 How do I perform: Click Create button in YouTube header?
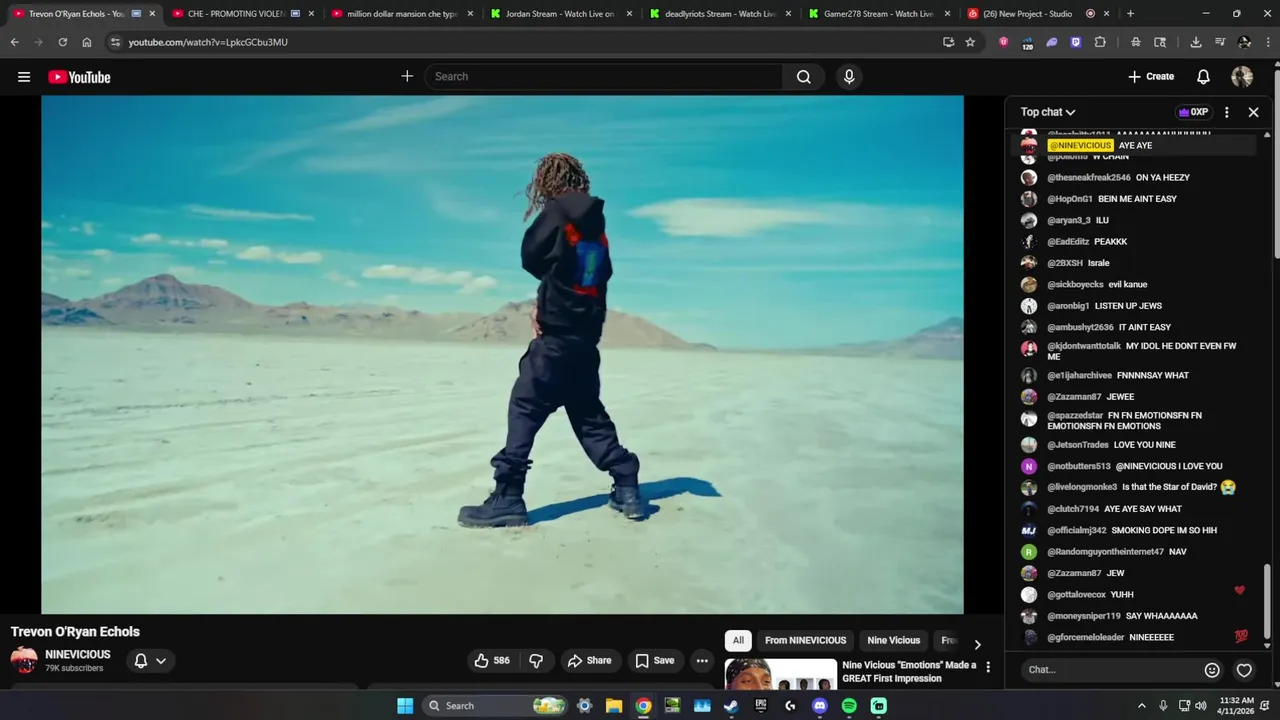click(x=1151, y=77)
